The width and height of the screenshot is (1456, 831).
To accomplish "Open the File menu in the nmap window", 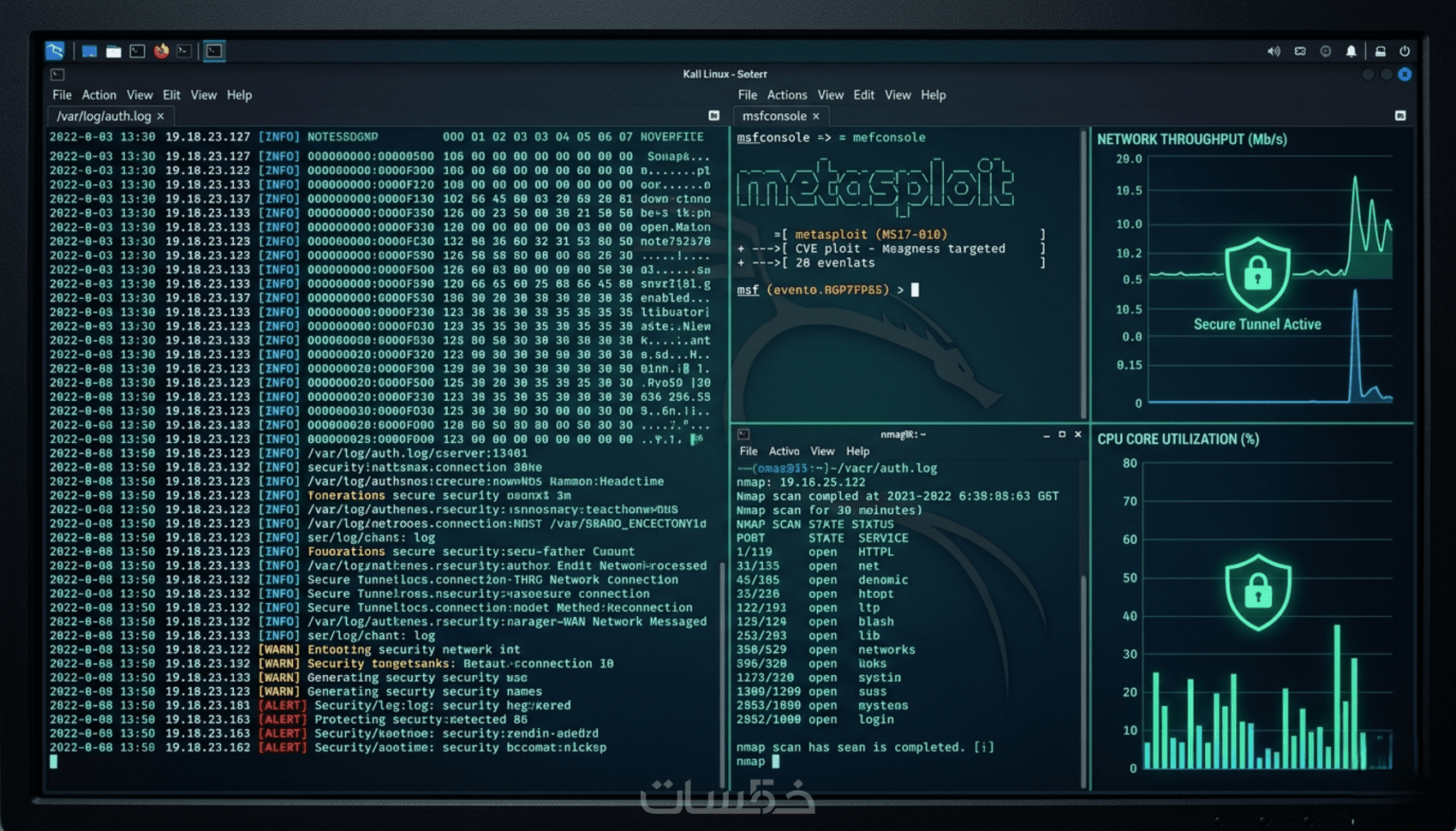I will click(749, 451).
